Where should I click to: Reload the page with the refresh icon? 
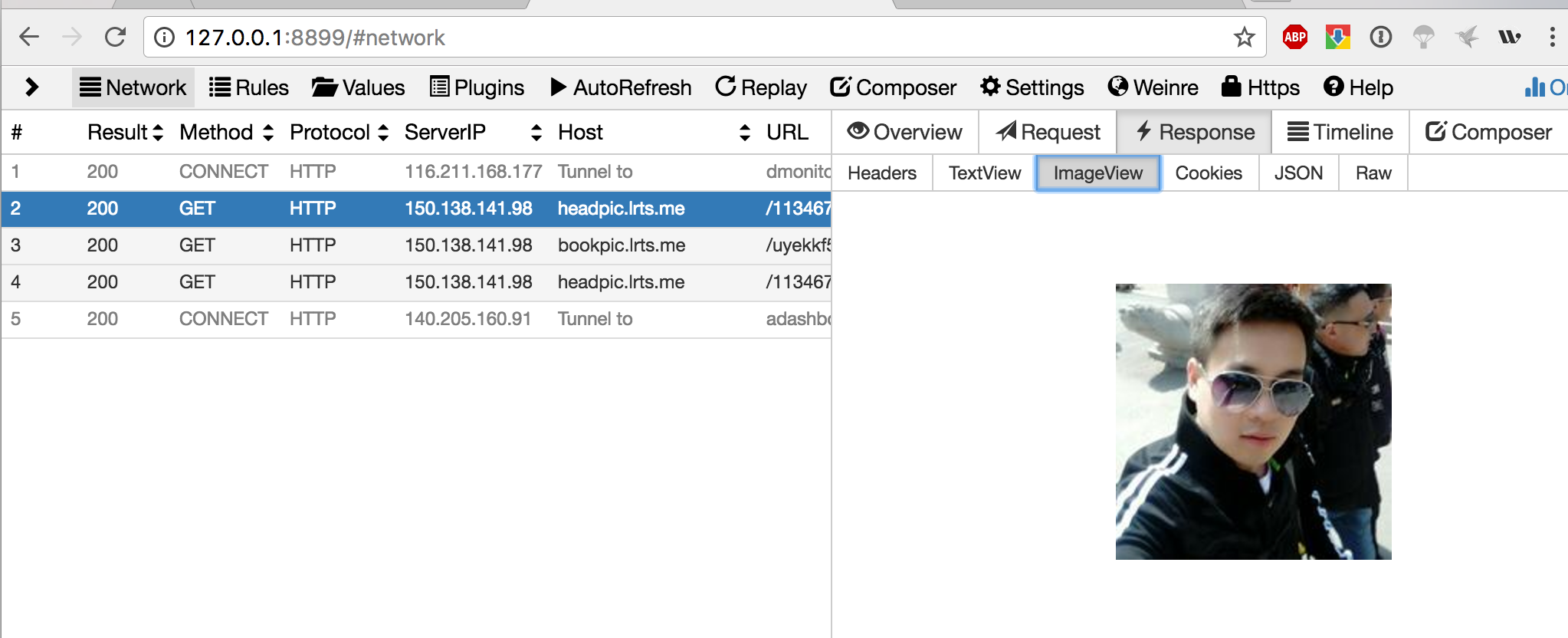(x=115, y=36)
